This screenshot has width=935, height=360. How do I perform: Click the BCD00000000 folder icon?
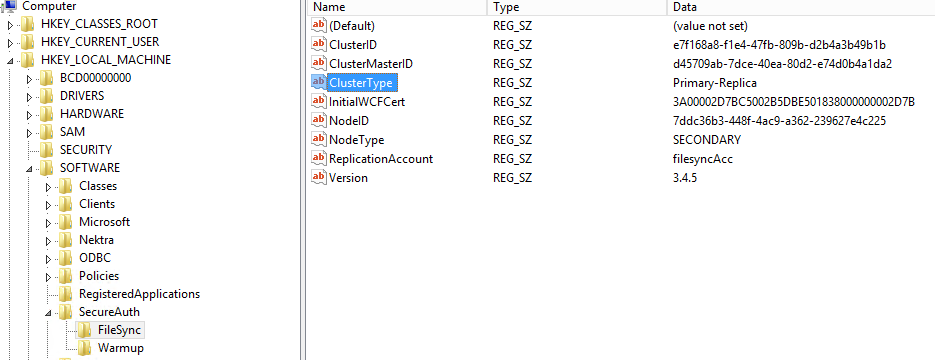click(x=47, y=78)
